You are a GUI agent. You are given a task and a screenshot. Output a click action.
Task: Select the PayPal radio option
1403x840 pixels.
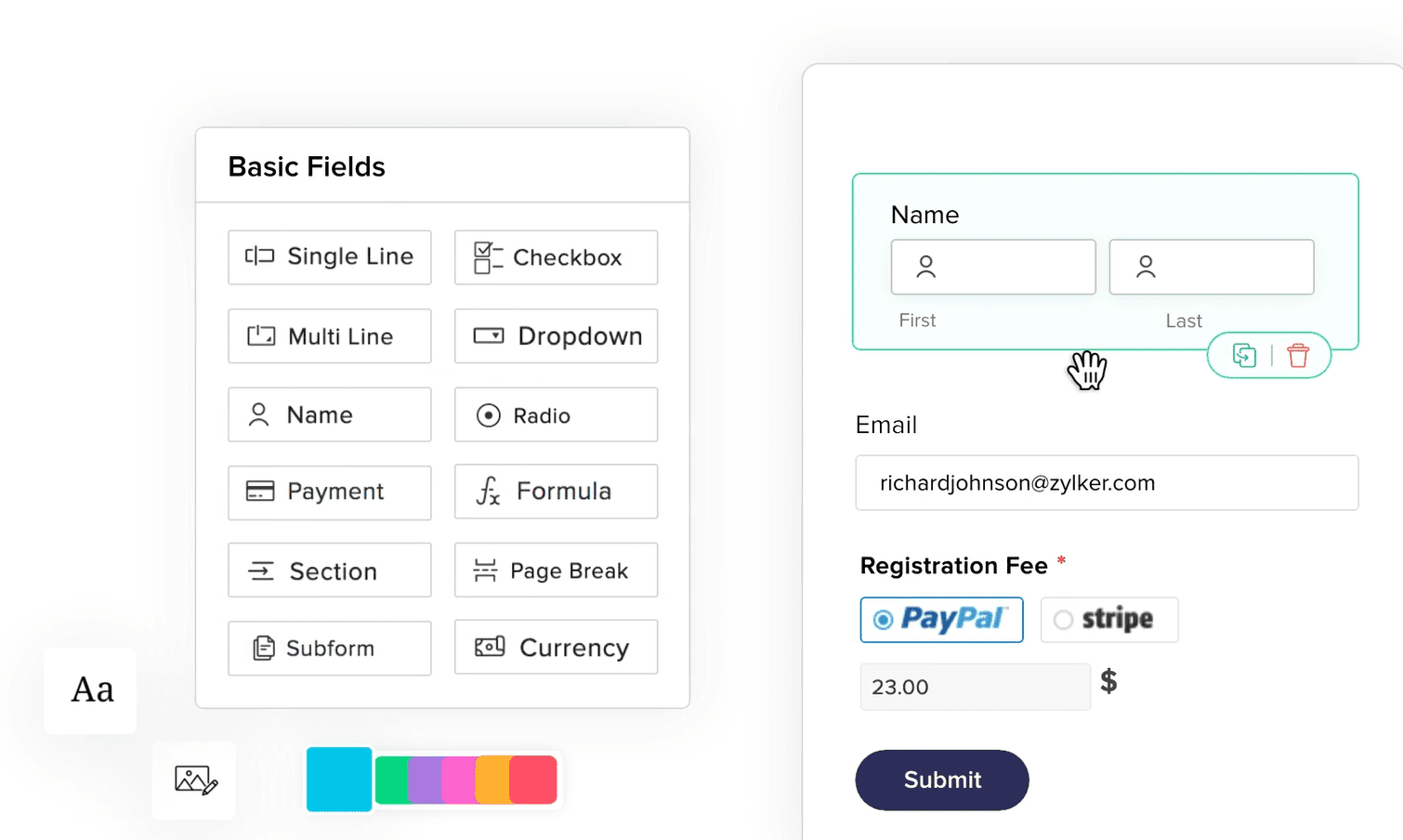tap(941, 620)
